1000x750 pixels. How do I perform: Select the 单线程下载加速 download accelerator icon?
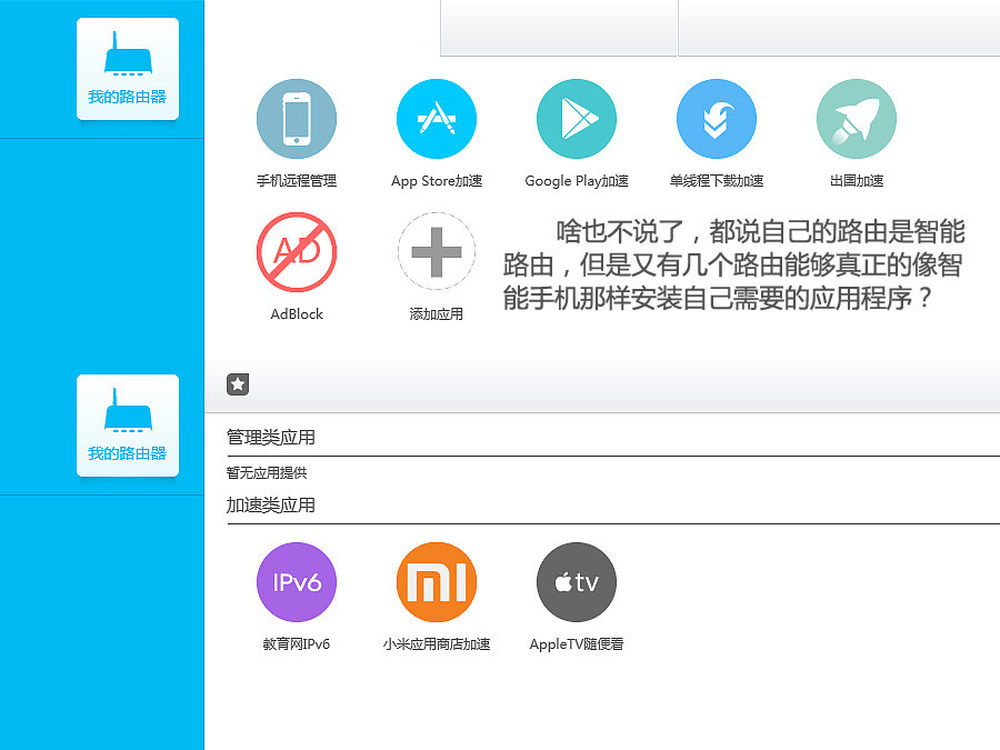pos(716,119)
